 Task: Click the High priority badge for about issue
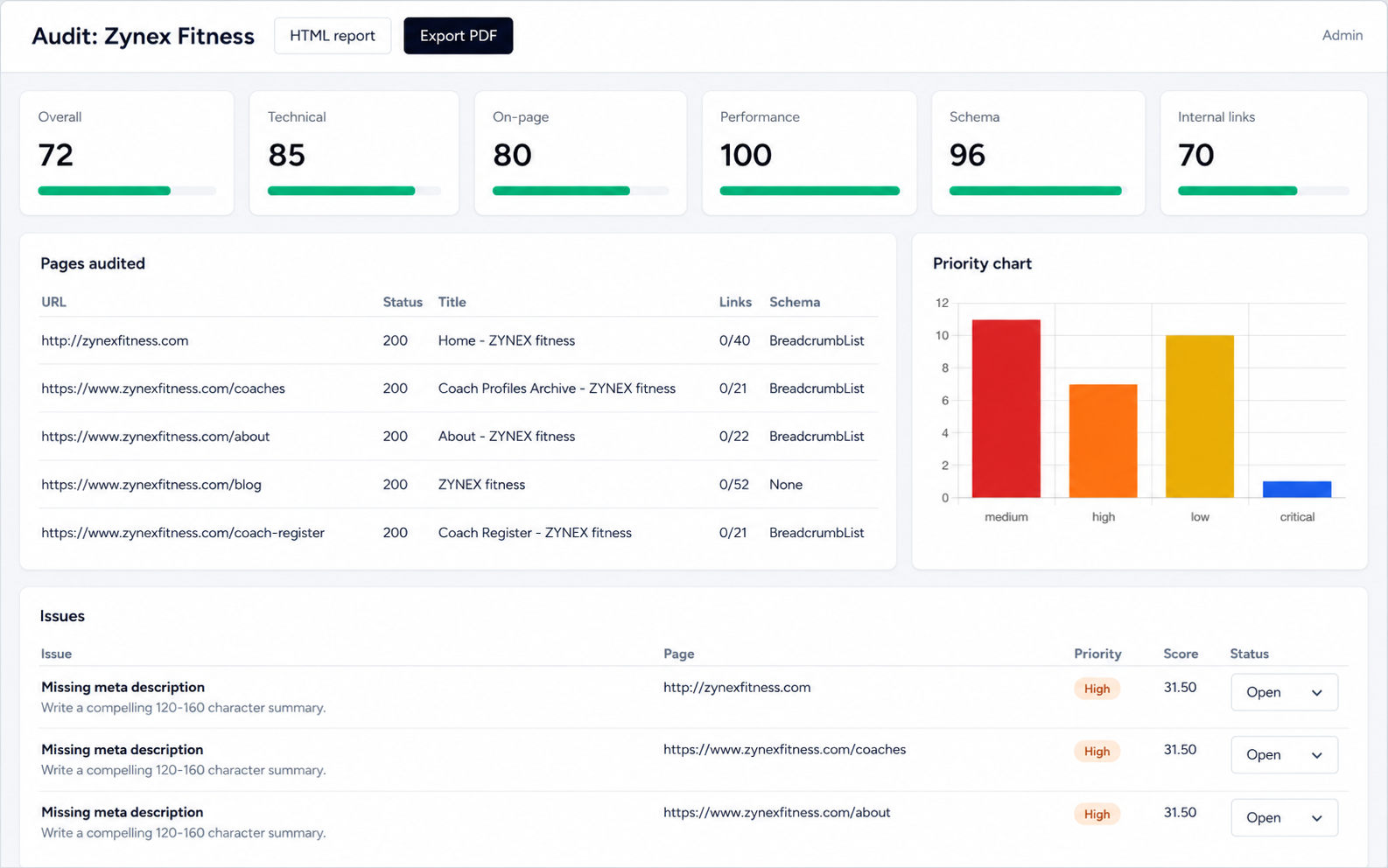1097,815
